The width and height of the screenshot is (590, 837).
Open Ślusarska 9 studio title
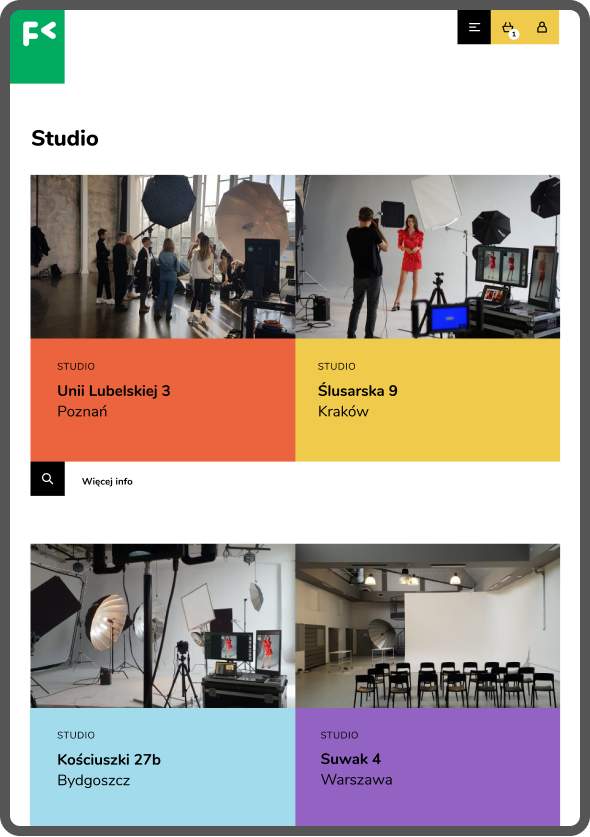(x=358, y=391)
